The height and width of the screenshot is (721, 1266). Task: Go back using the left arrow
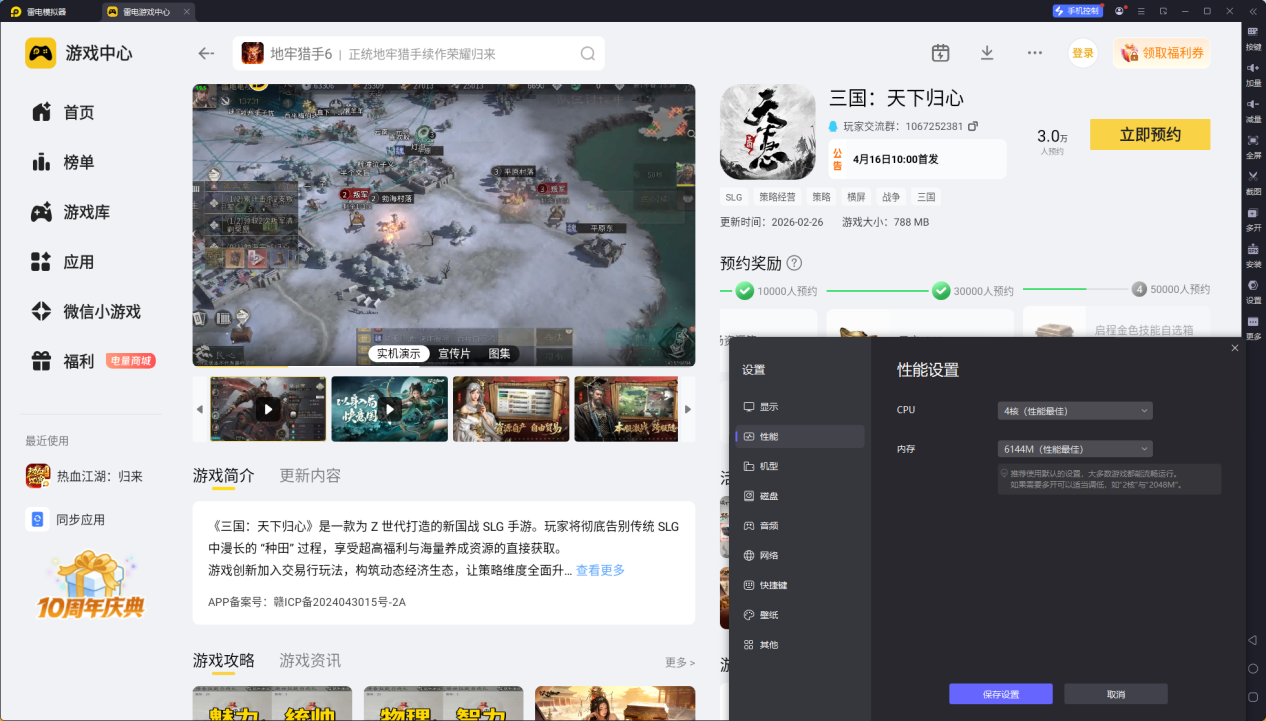point(207,54)
